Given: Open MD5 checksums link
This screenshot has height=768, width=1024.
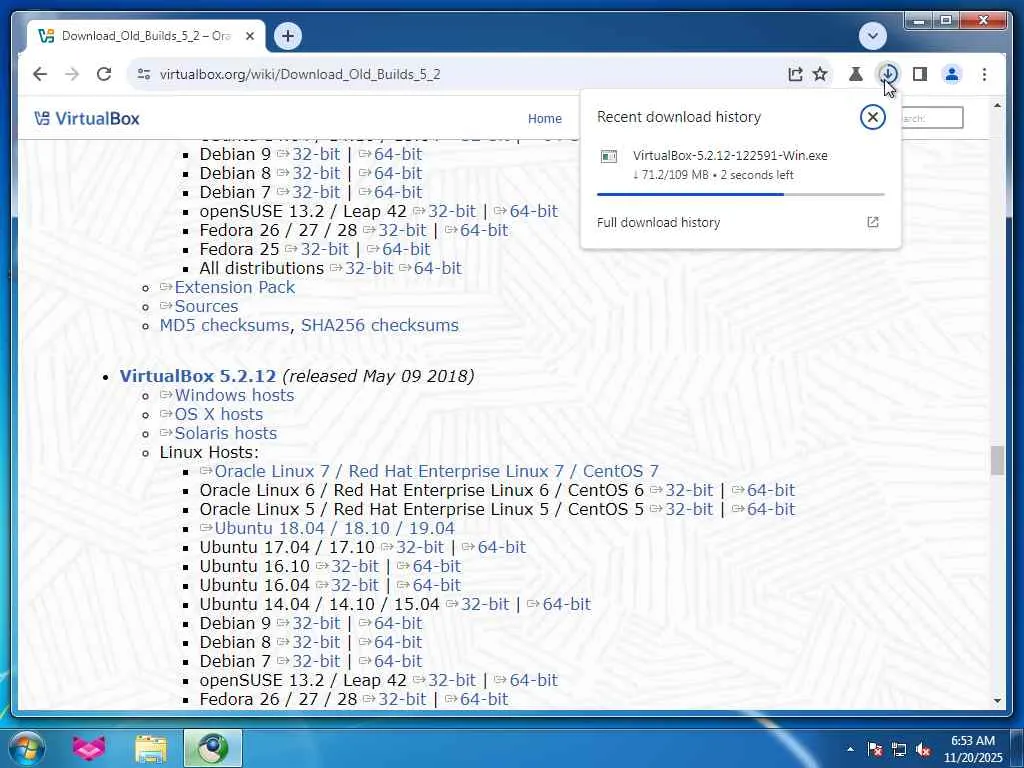Looking at the screenshot, I should coord(224,325).
